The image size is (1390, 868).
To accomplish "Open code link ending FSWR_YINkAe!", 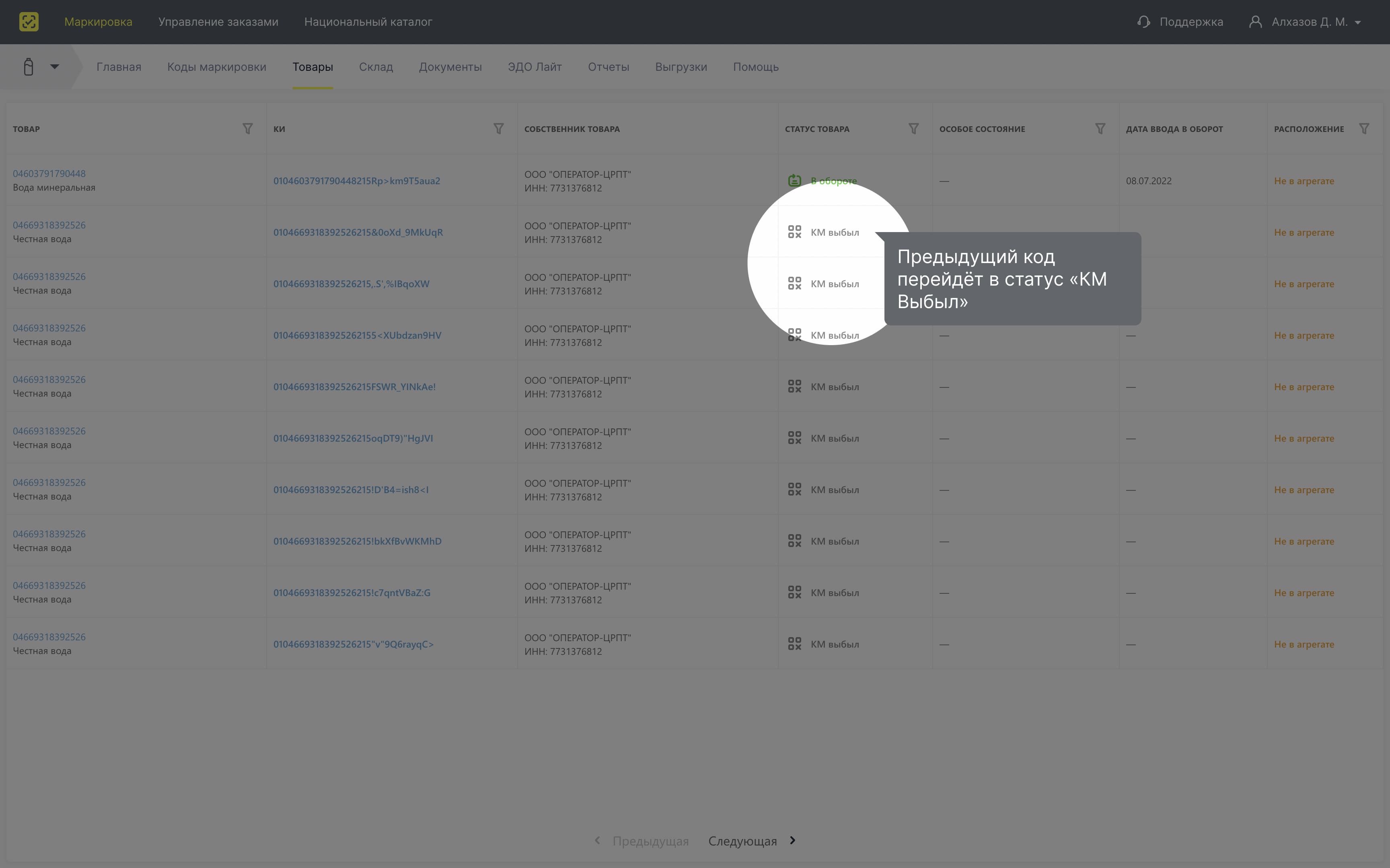I will click(x=354, y=387).
